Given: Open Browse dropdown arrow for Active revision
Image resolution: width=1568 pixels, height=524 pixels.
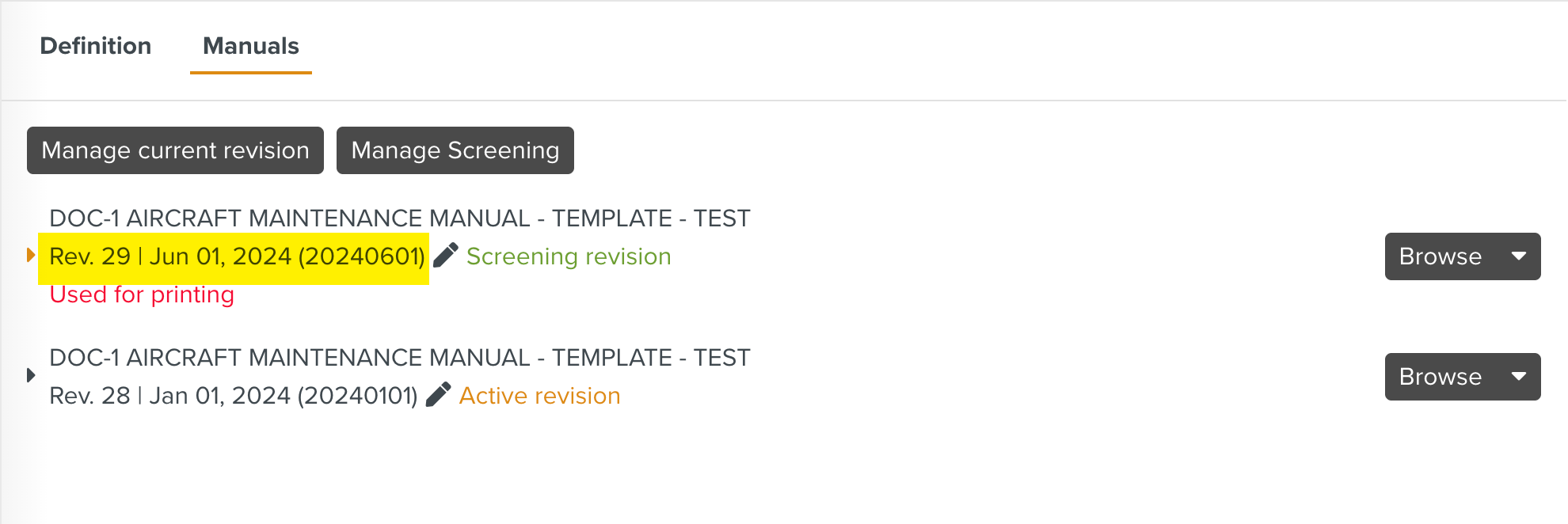Looking at the screenshot, I should [x=1518, y=377].
